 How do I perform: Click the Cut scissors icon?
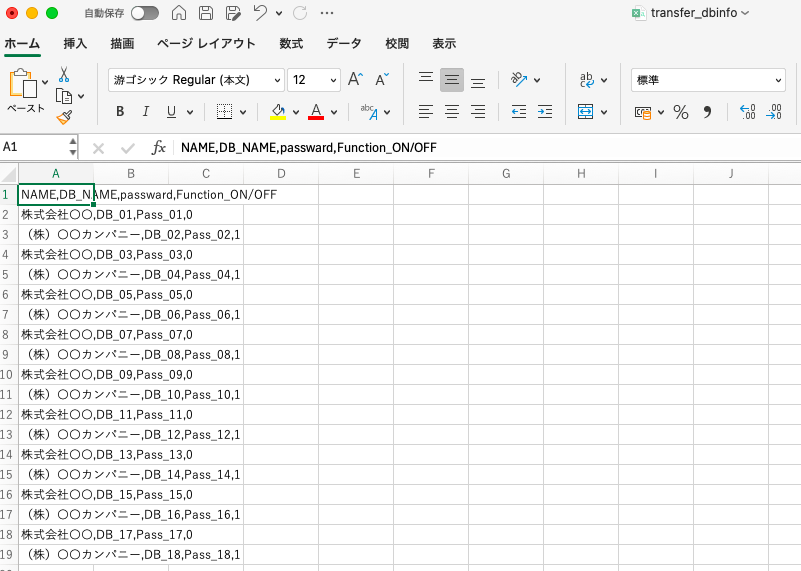(64, 75)
